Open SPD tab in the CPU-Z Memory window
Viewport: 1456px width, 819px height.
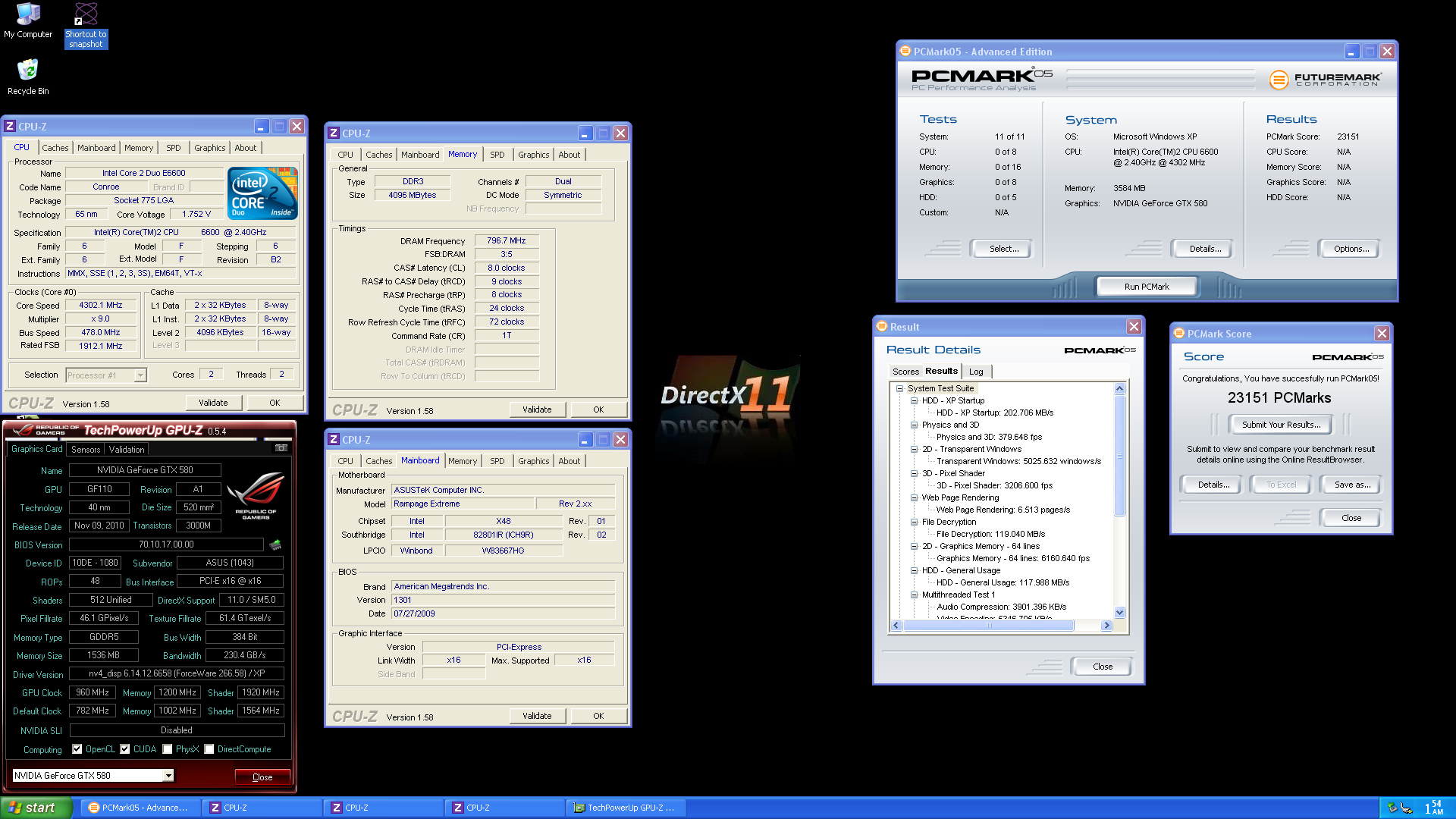point(497,155)
